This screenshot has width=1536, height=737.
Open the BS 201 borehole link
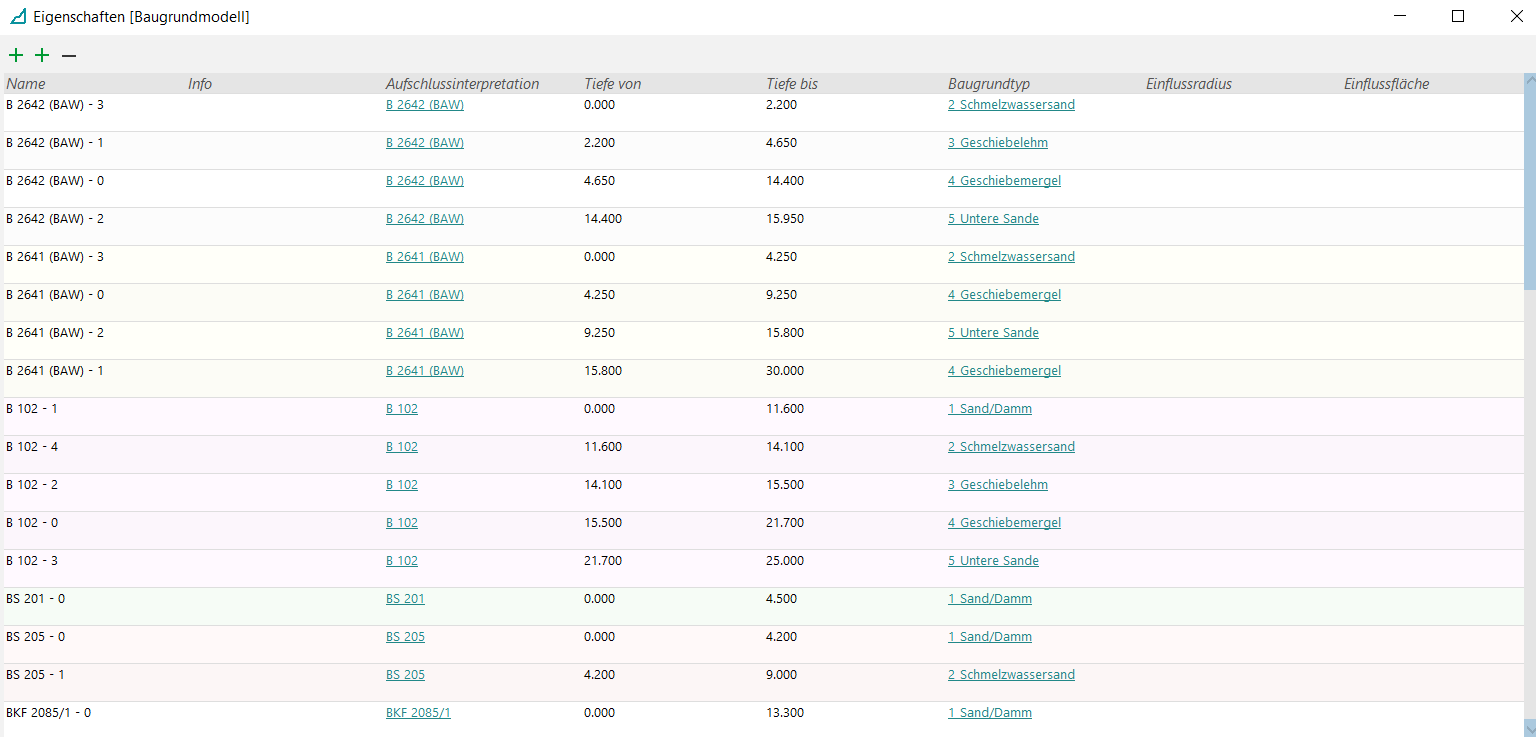pos(405,599)
